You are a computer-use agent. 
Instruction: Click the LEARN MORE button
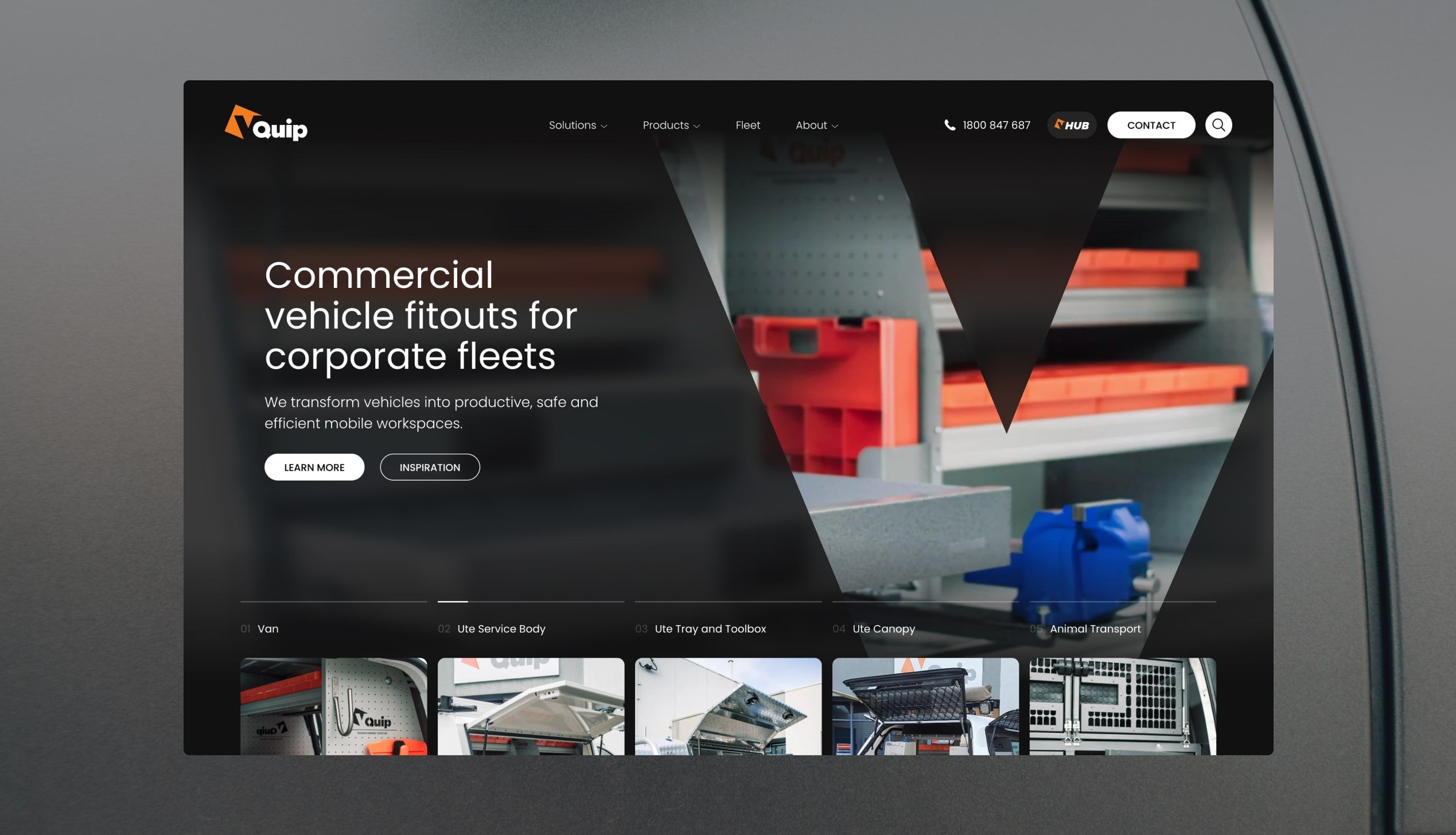[x=314, y=467]
